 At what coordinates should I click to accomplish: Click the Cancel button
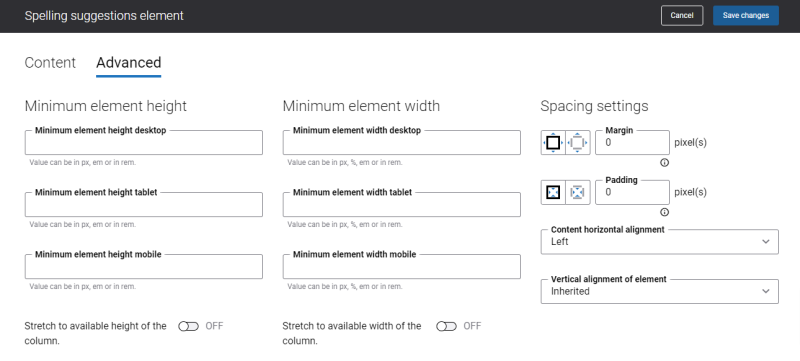682,15
